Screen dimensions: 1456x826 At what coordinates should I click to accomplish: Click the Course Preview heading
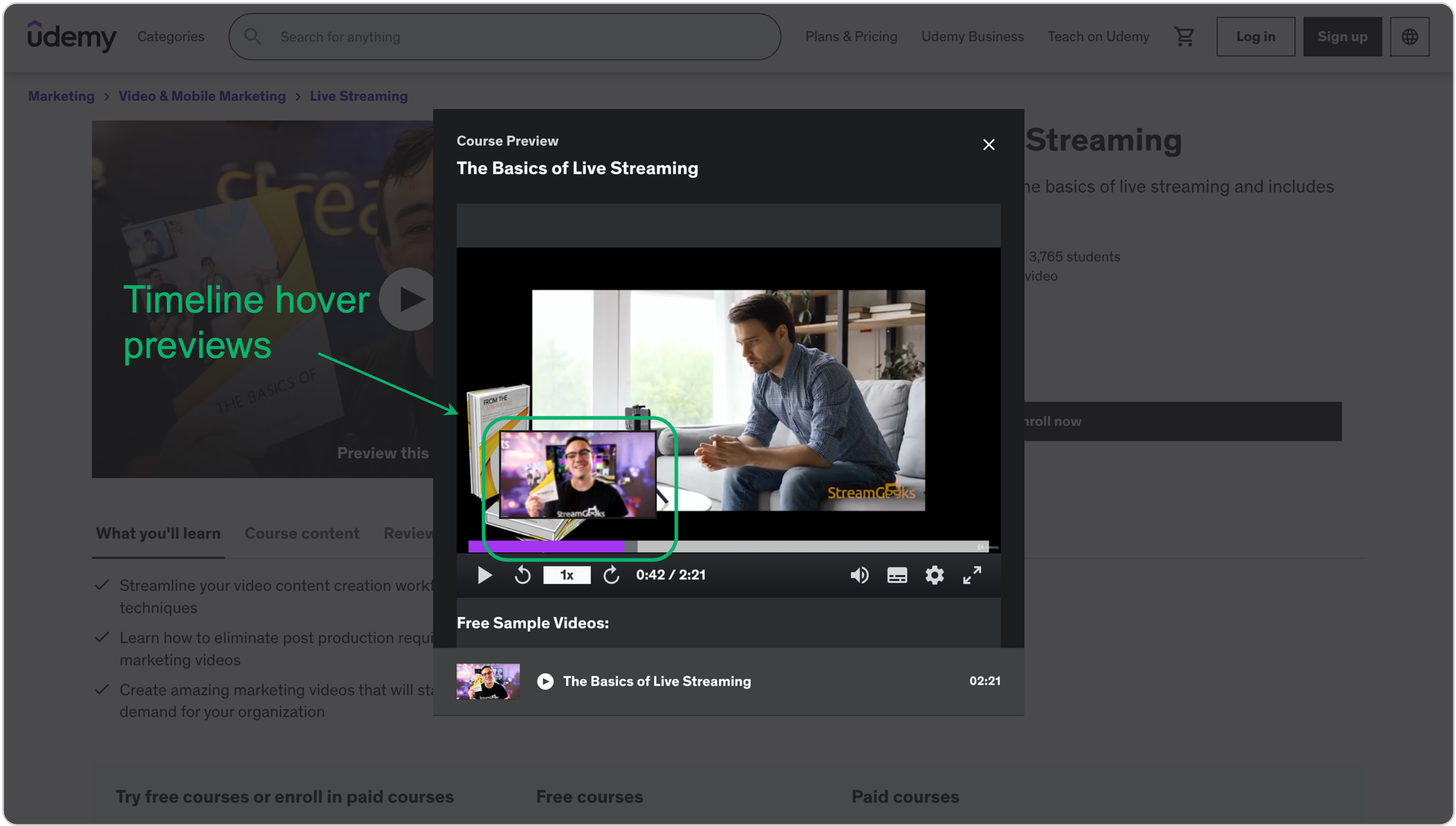[x=507, y=141]
